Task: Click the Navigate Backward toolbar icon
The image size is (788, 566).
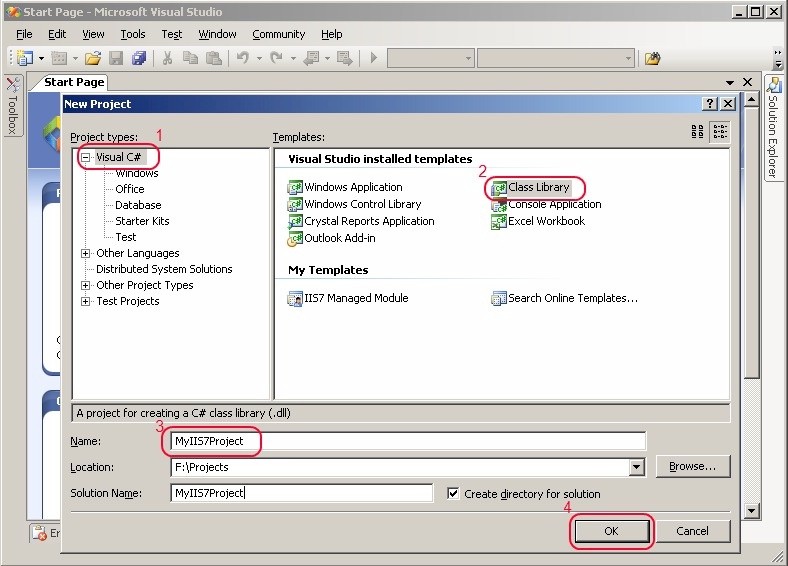Action: pyautogui.click(x=312, y=58)
